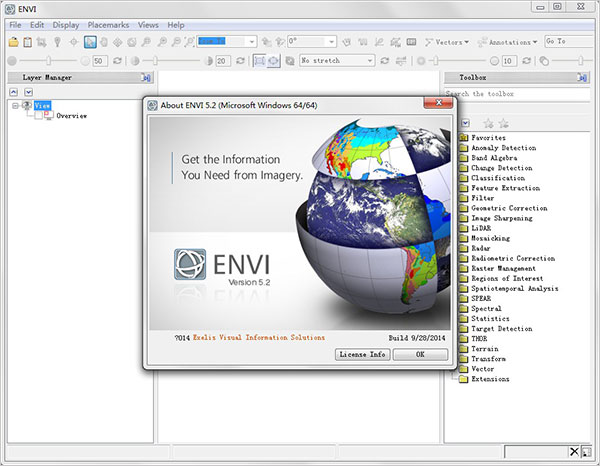Select the Zoom magnifier tool
Viewport: 600px width, 466px height.
tap(146, 42)
